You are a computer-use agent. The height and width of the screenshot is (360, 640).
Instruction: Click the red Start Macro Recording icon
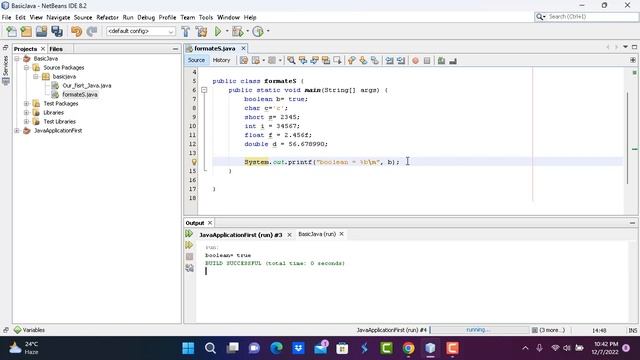coord(415,60)
